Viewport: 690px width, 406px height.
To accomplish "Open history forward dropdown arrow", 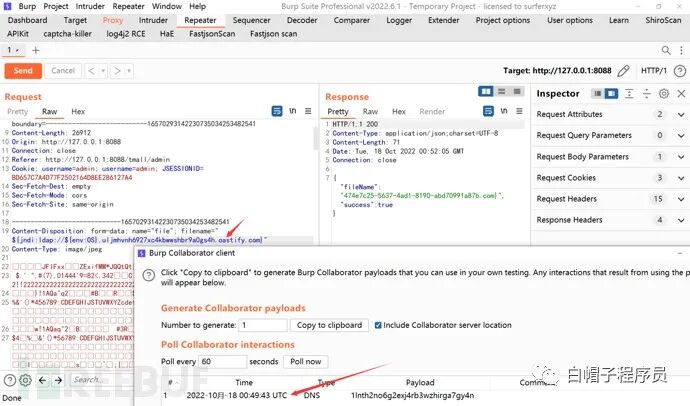I will click(129, 71).
